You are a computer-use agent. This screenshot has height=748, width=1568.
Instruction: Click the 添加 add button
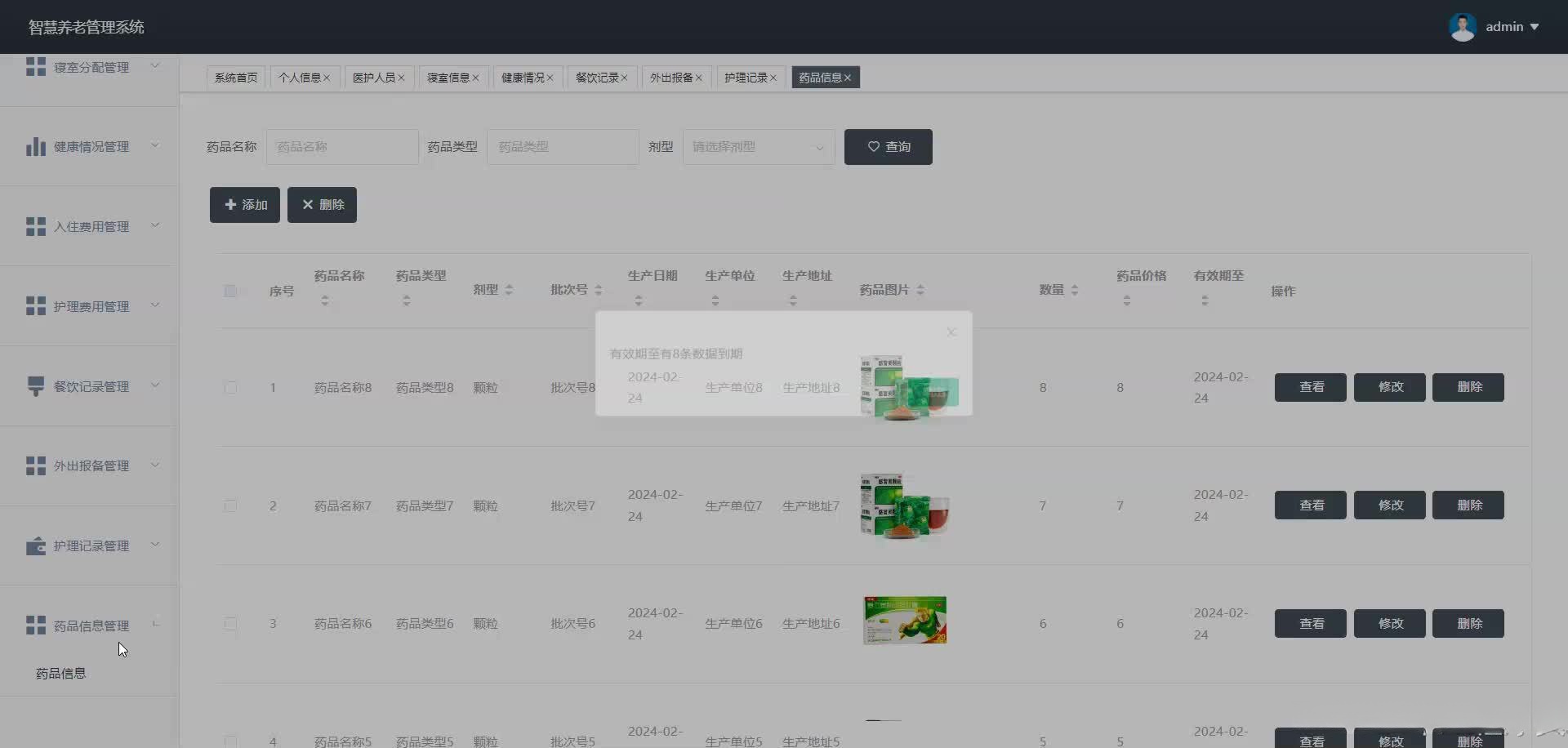244,204
